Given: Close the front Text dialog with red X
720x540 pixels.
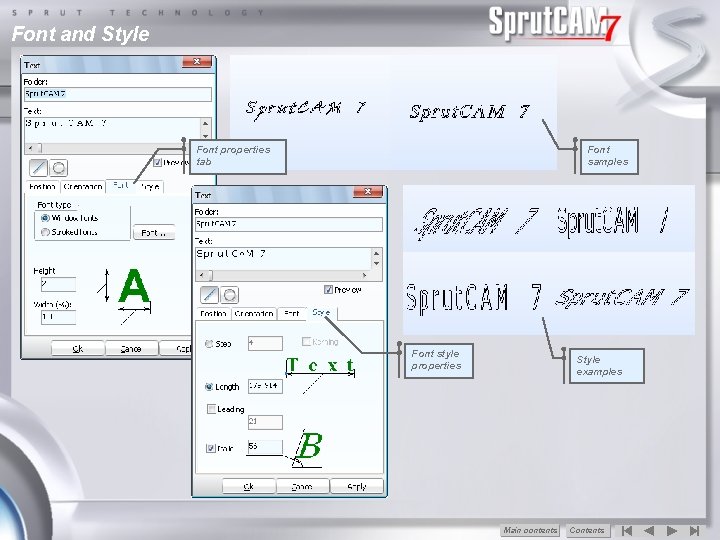Looking at the screenshot, I should tap(368, 192).
